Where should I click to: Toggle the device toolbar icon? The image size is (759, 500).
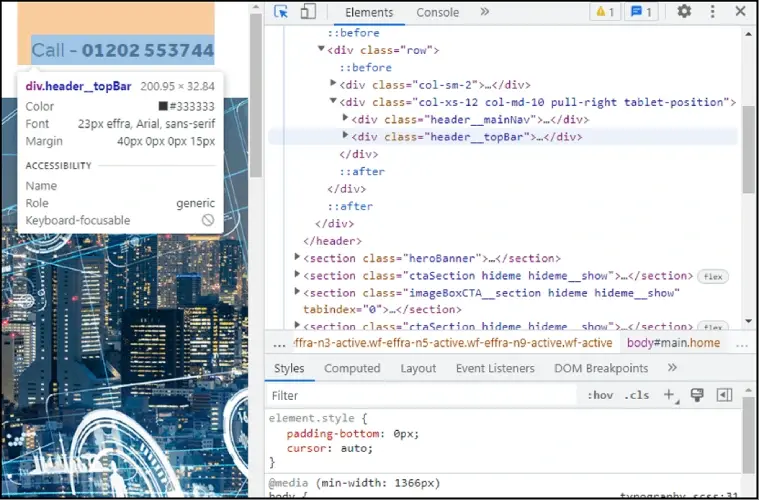point(308,12)
